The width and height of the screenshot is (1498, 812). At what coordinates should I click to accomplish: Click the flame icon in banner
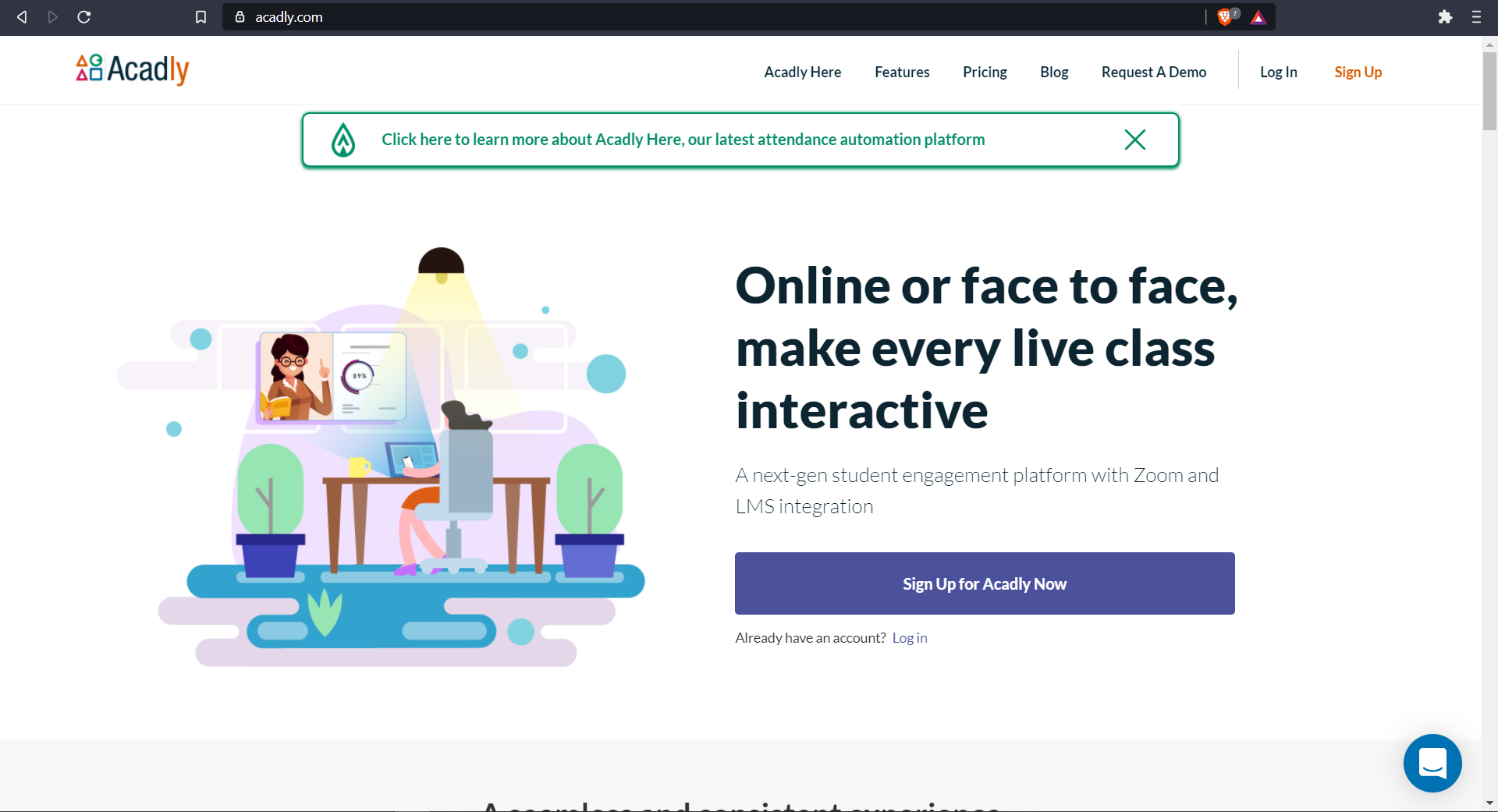[x=343, y=140]
